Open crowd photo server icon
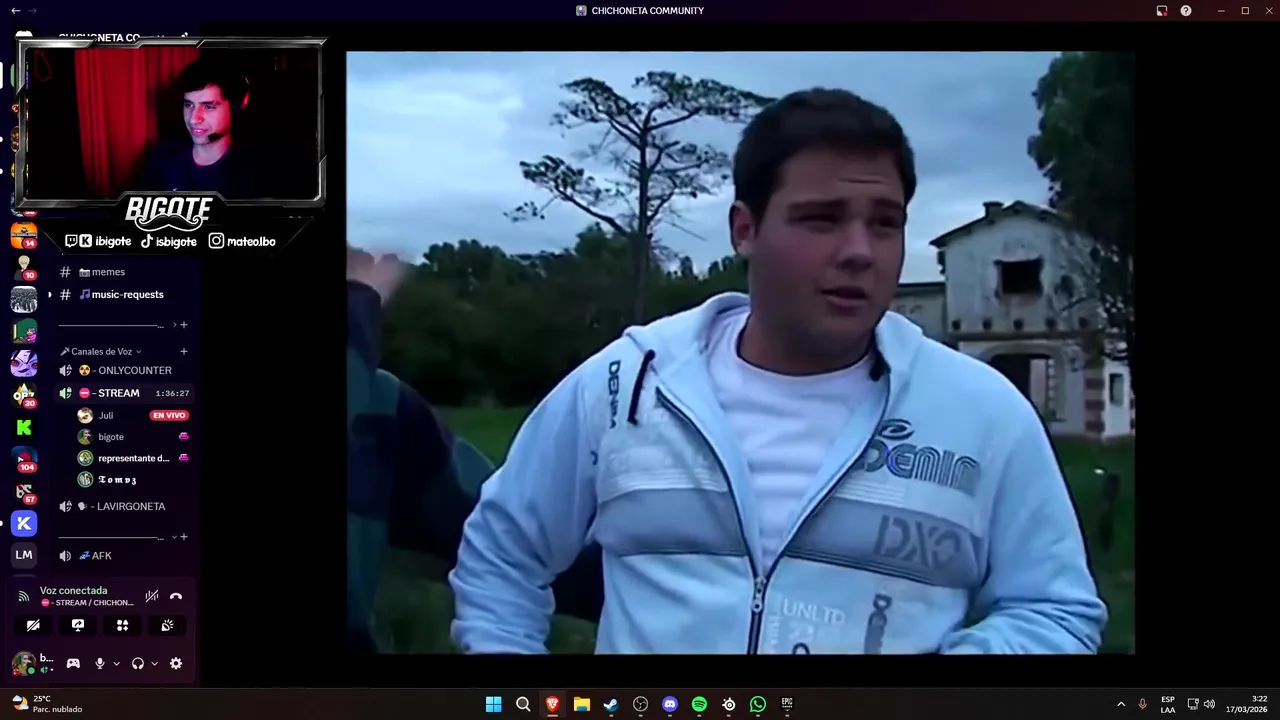The image size is (1280, 720). pyautogui.click(x=24, y=299)
